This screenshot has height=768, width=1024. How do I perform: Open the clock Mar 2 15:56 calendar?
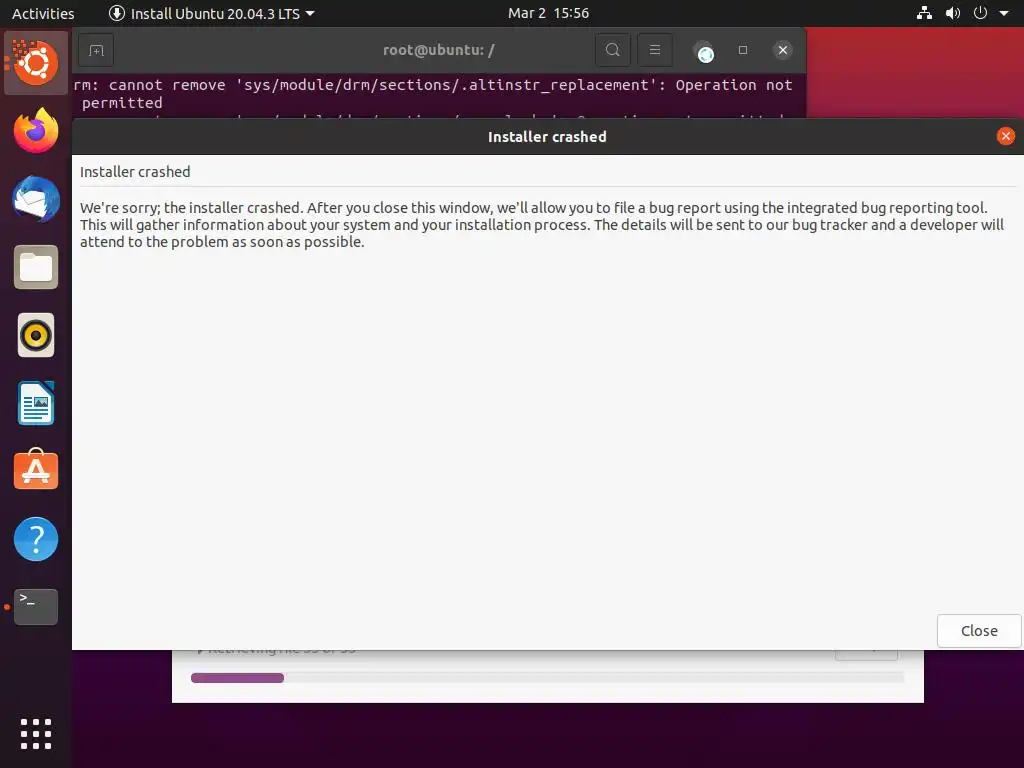click(x=549, y=13)
